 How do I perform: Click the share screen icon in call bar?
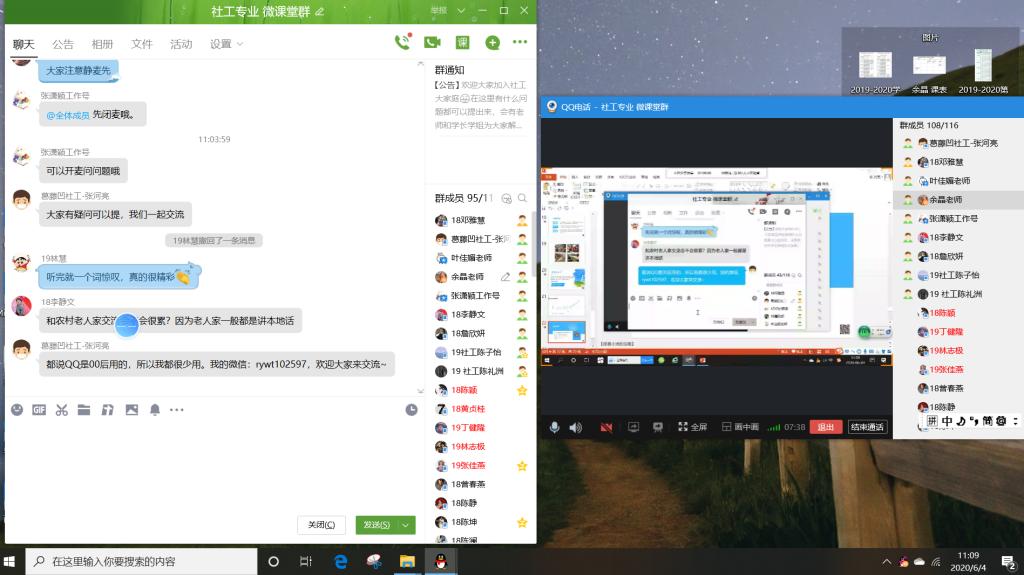click(x=633, y=427)
